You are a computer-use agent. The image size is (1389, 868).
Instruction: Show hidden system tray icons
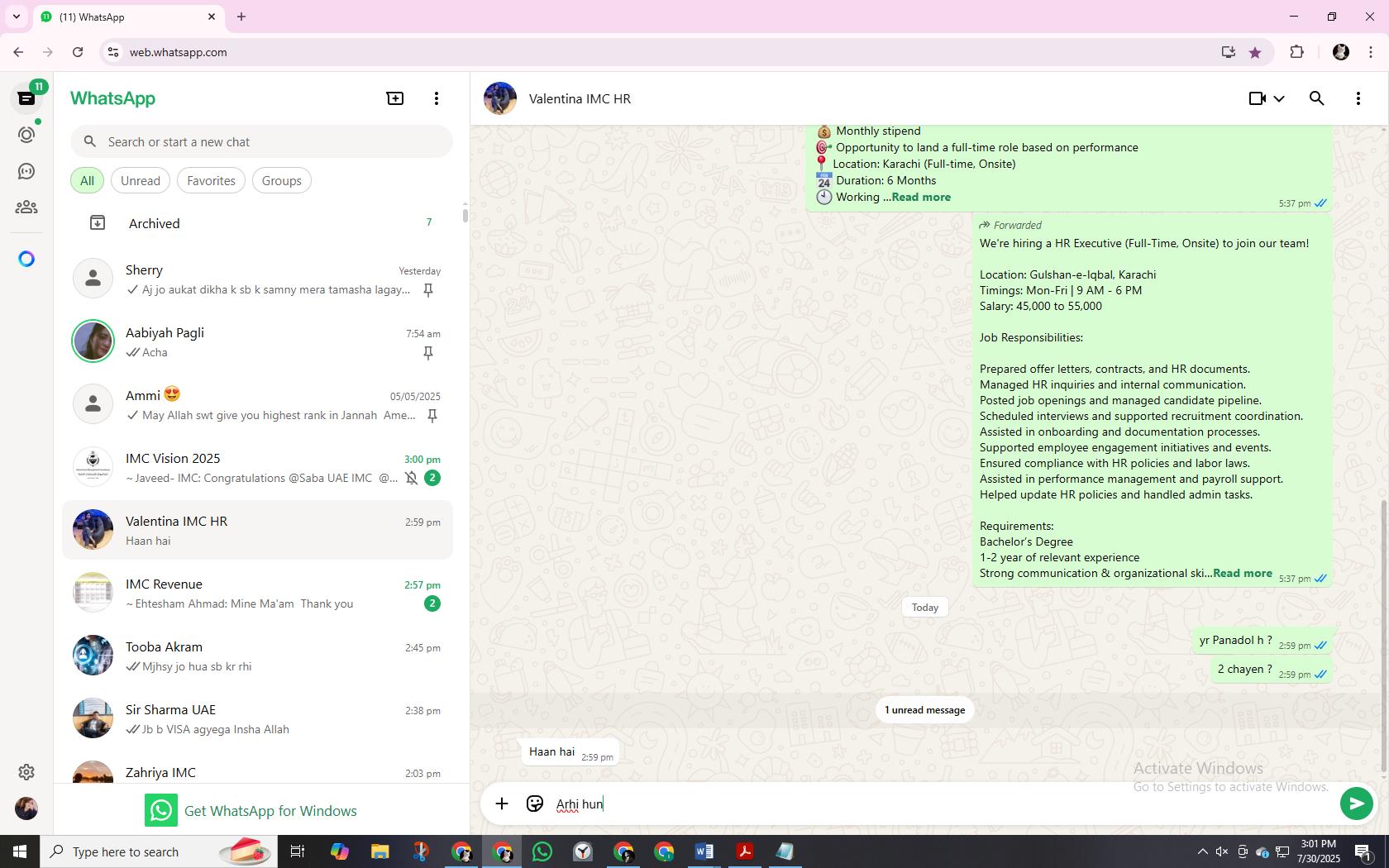pos(1202,851)
